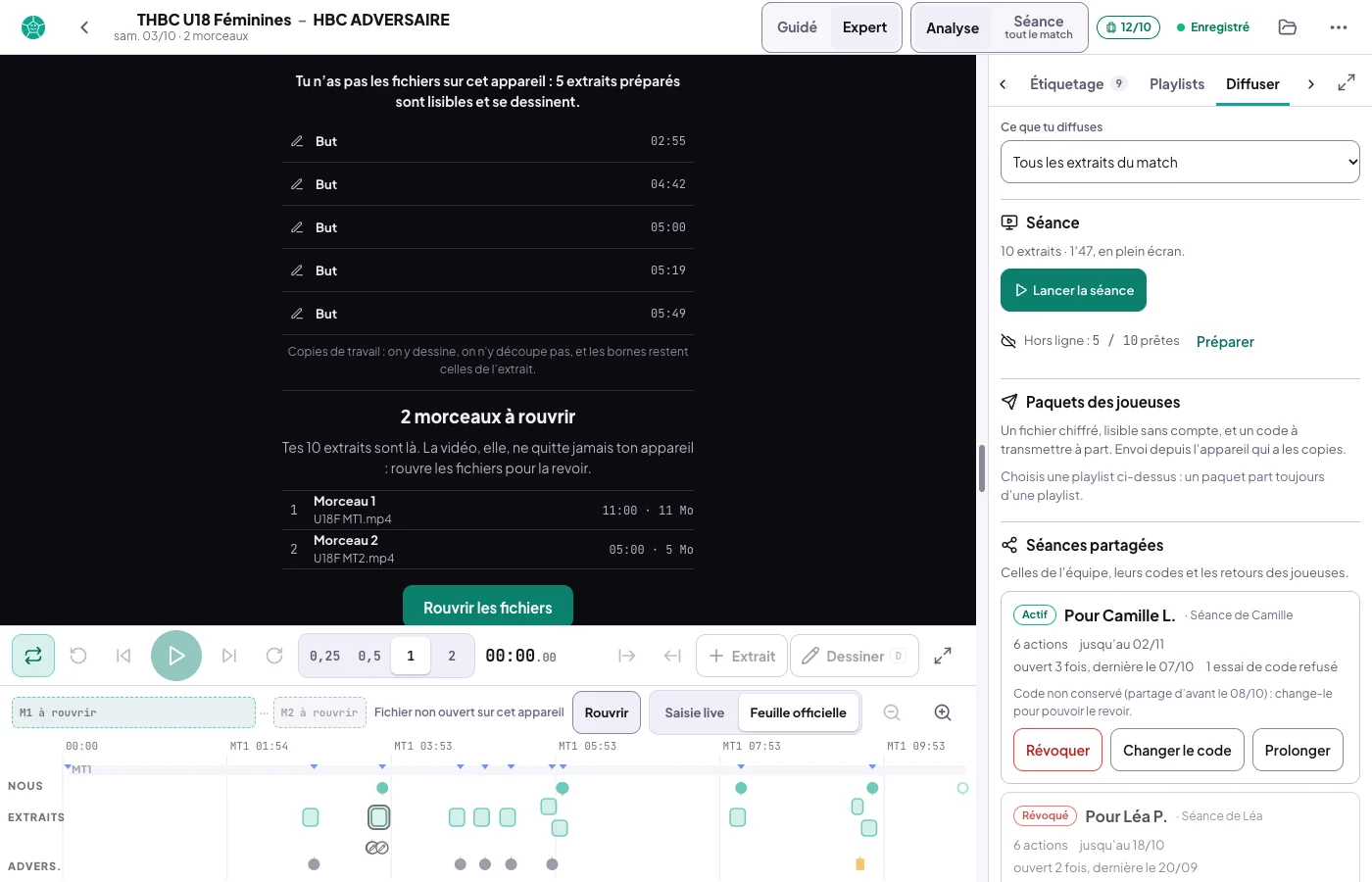
Task: Click Lancer la séance
Action: coord(1073,290)
